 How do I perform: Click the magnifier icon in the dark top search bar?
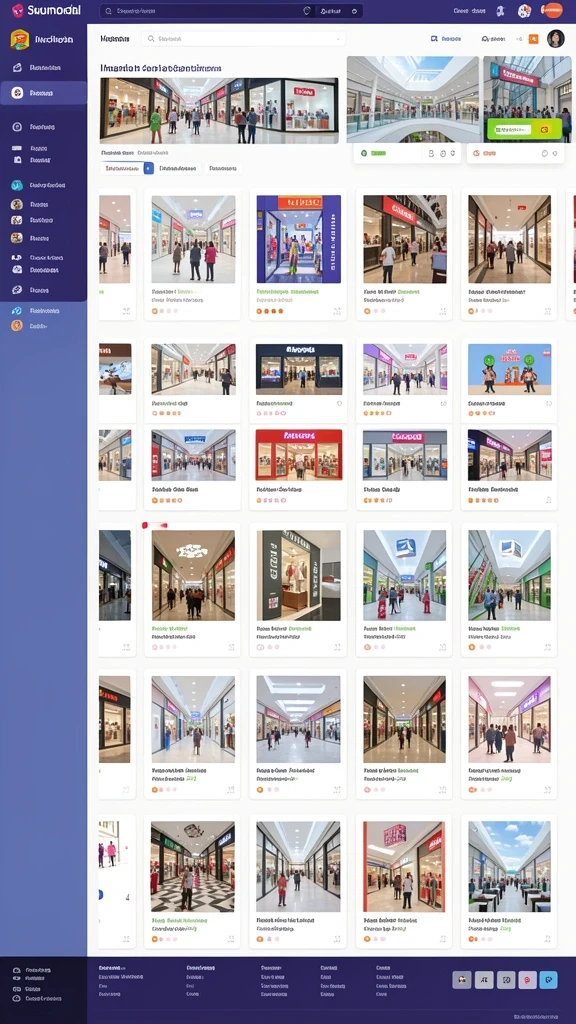108,11
